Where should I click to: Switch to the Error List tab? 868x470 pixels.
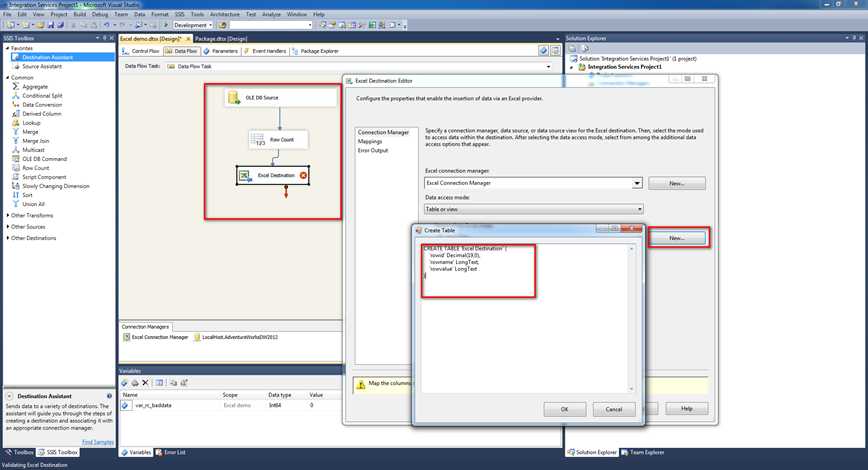[x=170, y=452]
